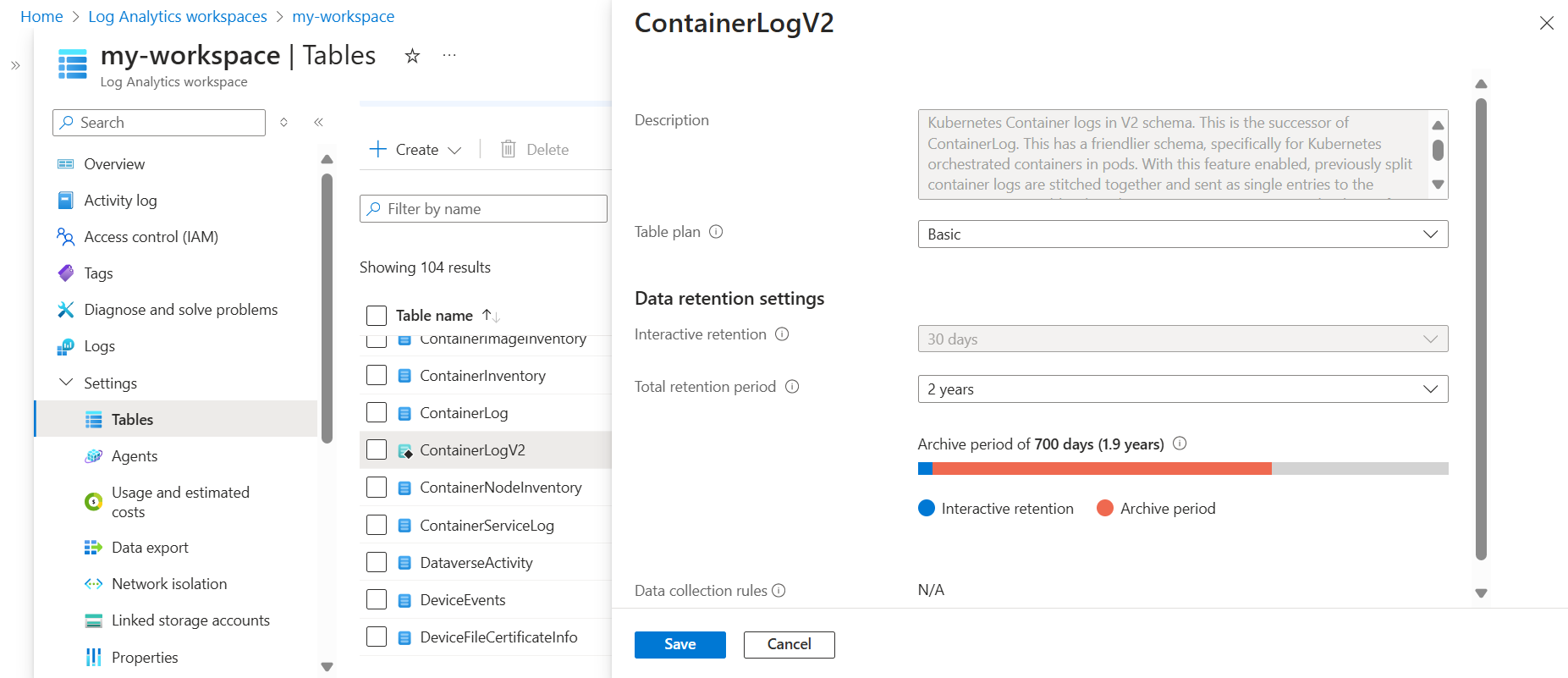This screenshot has width=1568, height=678.
Task: Check the ContainerLogV2 table checkbox
Action: click(377, 449)
